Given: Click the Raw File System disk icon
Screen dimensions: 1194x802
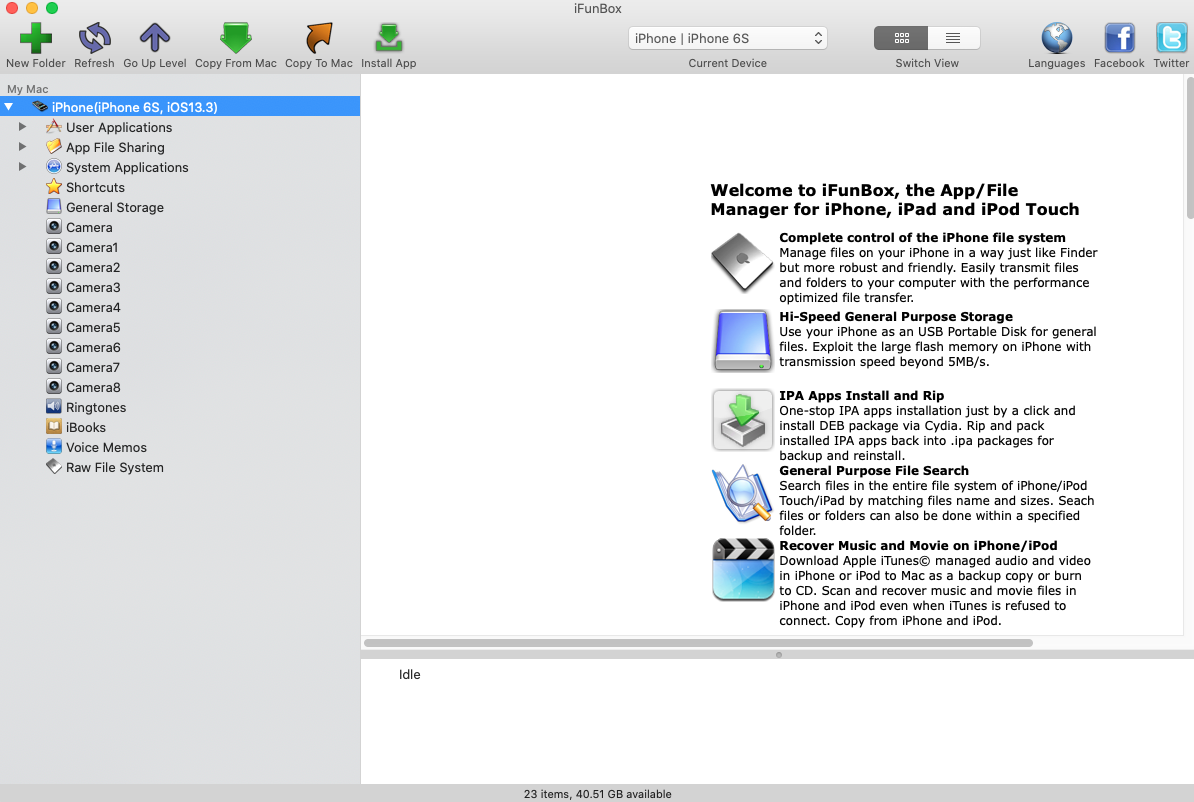Looking at the screenshot, I should [x=53, y=466].
